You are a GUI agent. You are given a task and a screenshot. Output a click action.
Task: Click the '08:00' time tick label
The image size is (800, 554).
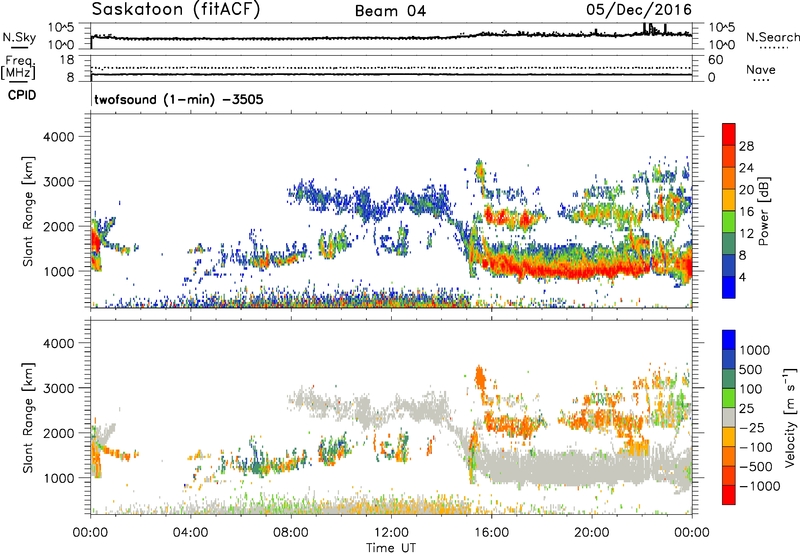(x=291, y=533)
